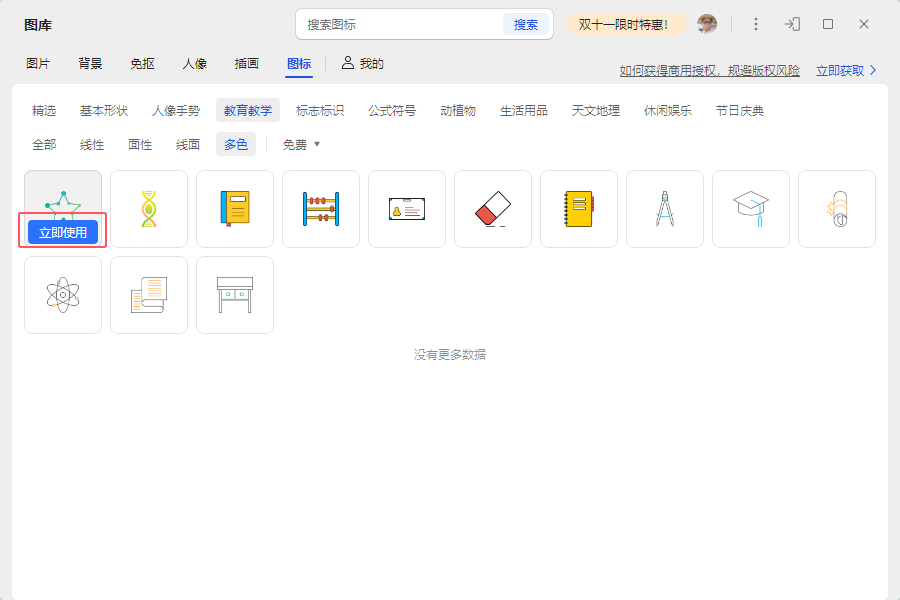
Task: Open the 公式符号 category
Action: 392,111
